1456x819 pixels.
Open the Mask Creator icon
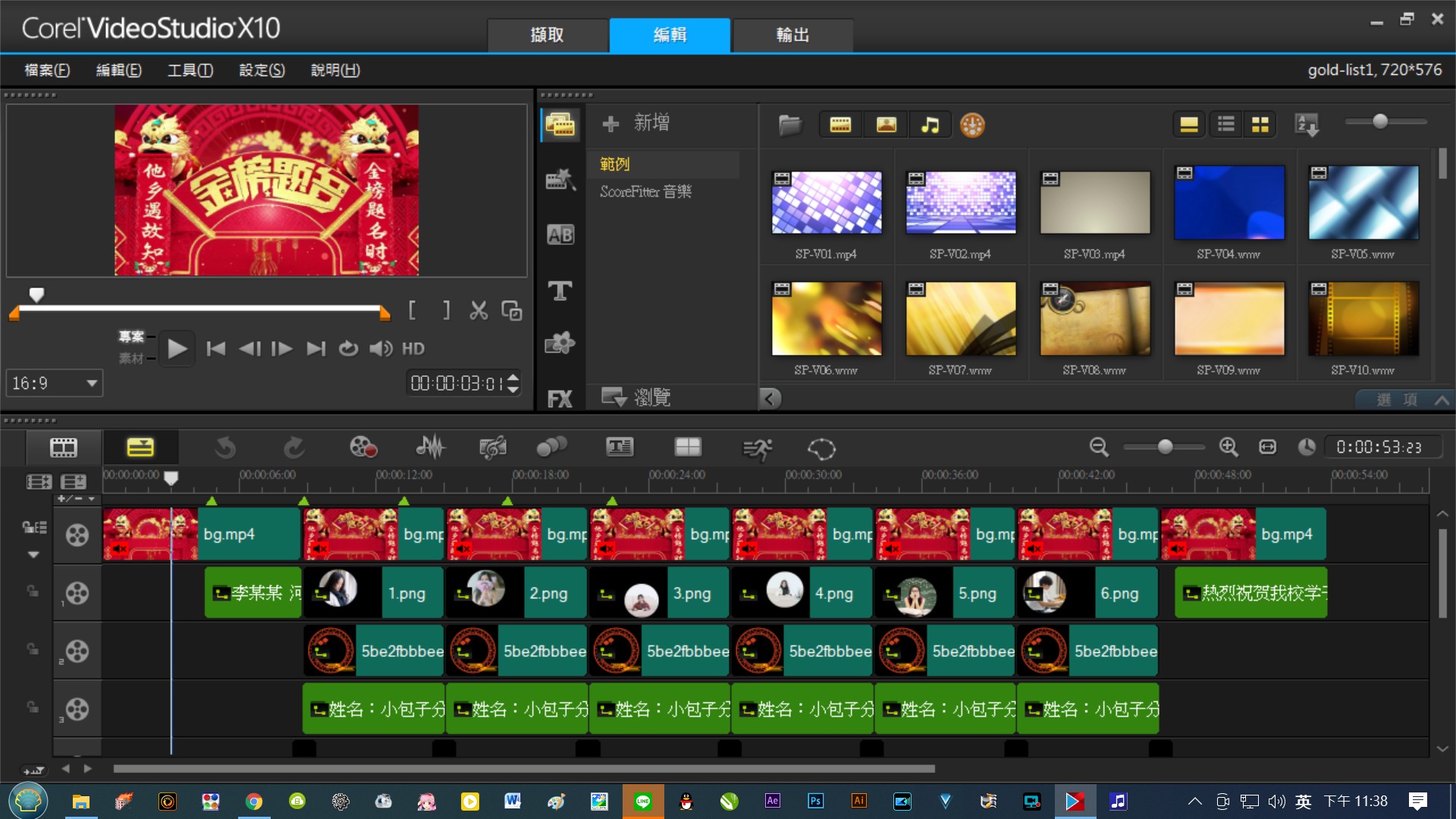[x=821, y=449]
